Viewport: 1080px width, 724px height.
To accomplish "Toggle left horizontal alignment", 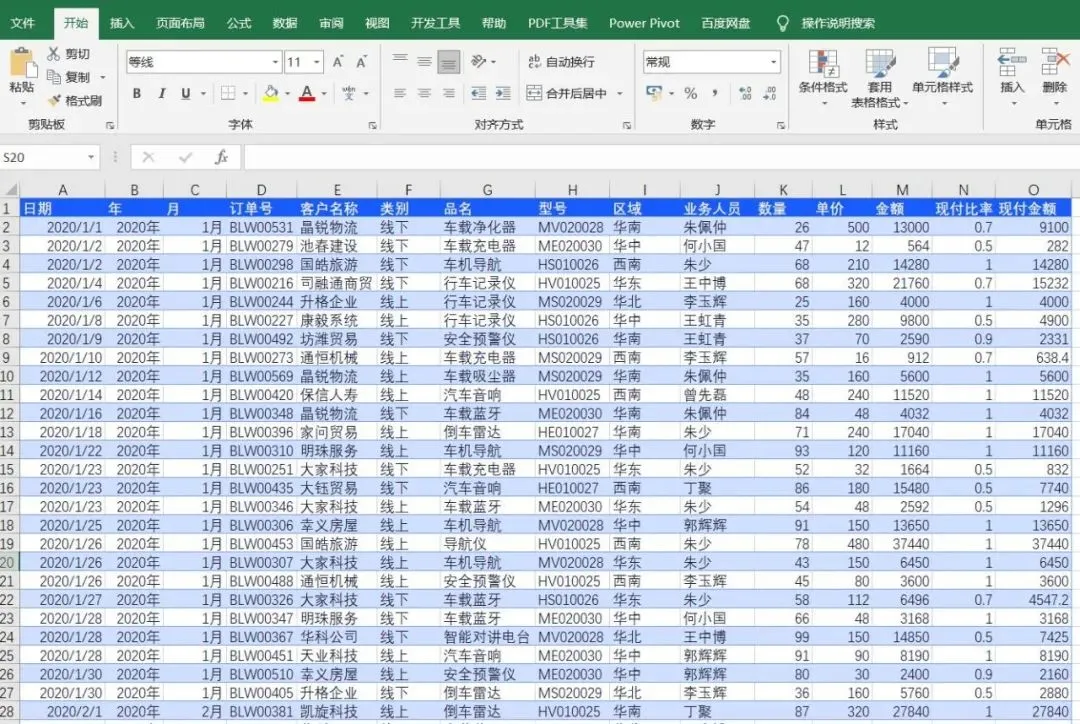I will click(x=400, y=93).
